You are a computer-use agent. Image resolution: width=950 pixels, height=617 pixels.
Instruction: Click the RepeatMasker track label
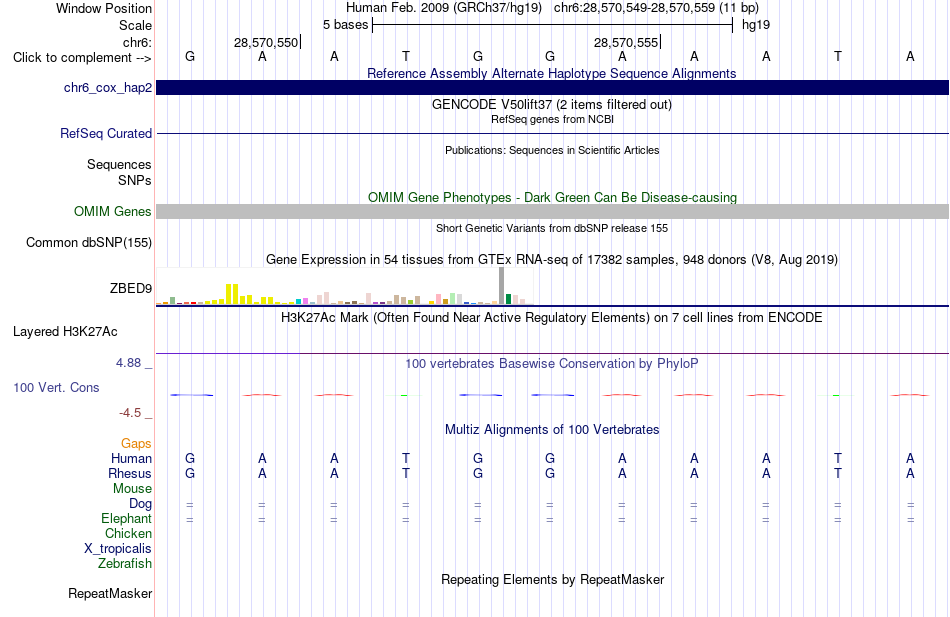click(x=110, y=593)
